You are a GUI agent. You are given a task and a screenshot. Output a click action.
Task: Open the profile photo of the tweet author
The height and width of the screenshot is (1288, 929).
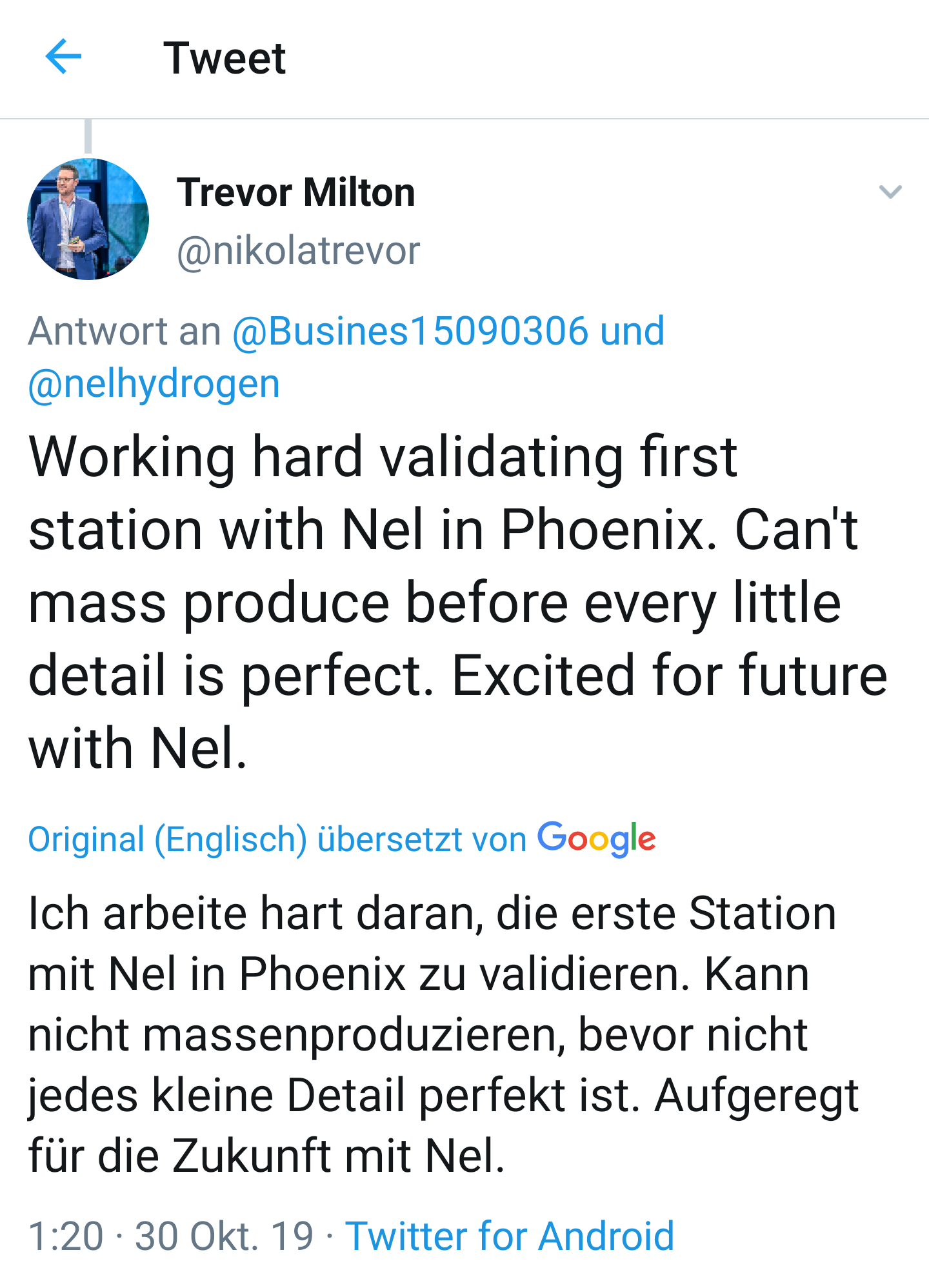pos(87,217)
